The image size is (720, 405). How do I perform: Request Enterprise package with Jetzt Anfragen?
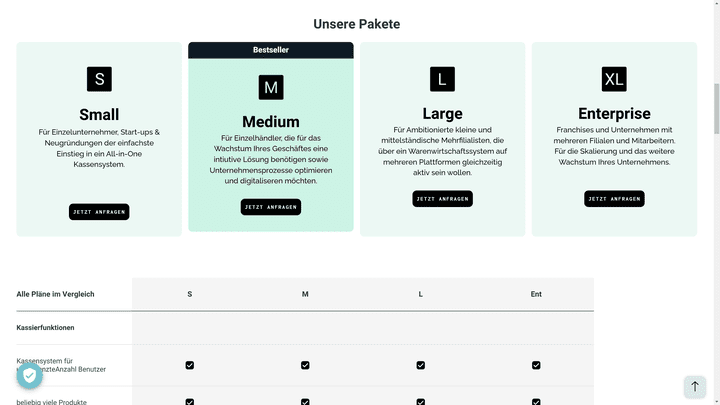coord(614,199)
